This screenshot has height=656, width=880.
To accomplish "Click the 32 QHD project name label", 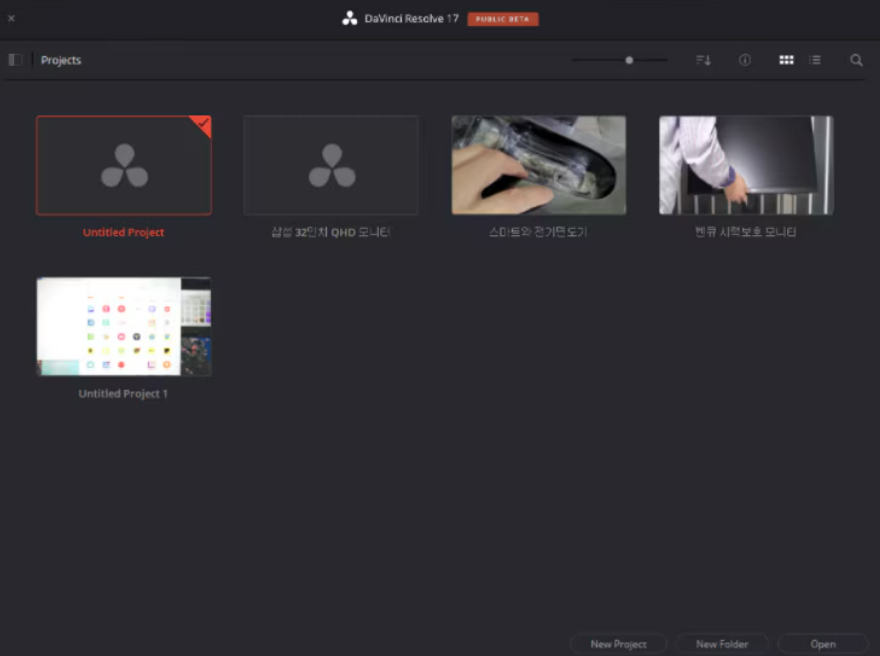I will (x=331, y=232).
